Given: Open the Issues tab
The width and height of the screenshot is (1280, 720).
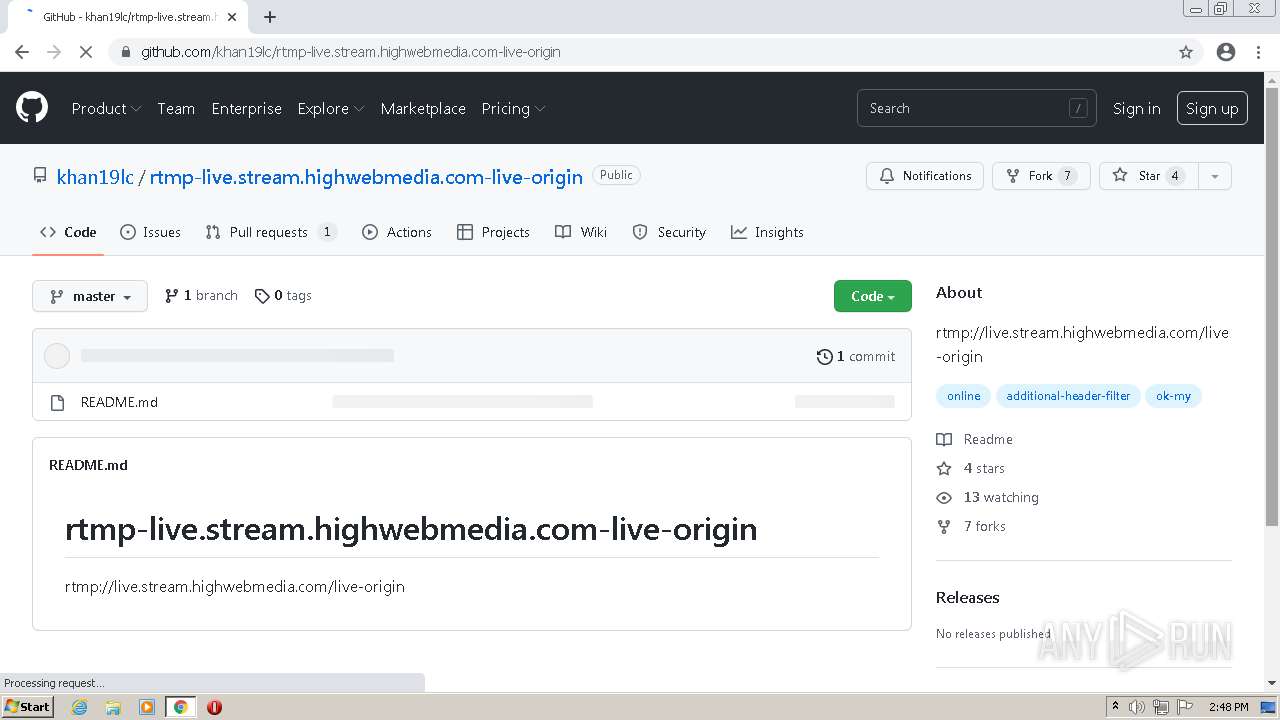Looking at the screenshot, I should pyautogui.click(x=150, y=232).
